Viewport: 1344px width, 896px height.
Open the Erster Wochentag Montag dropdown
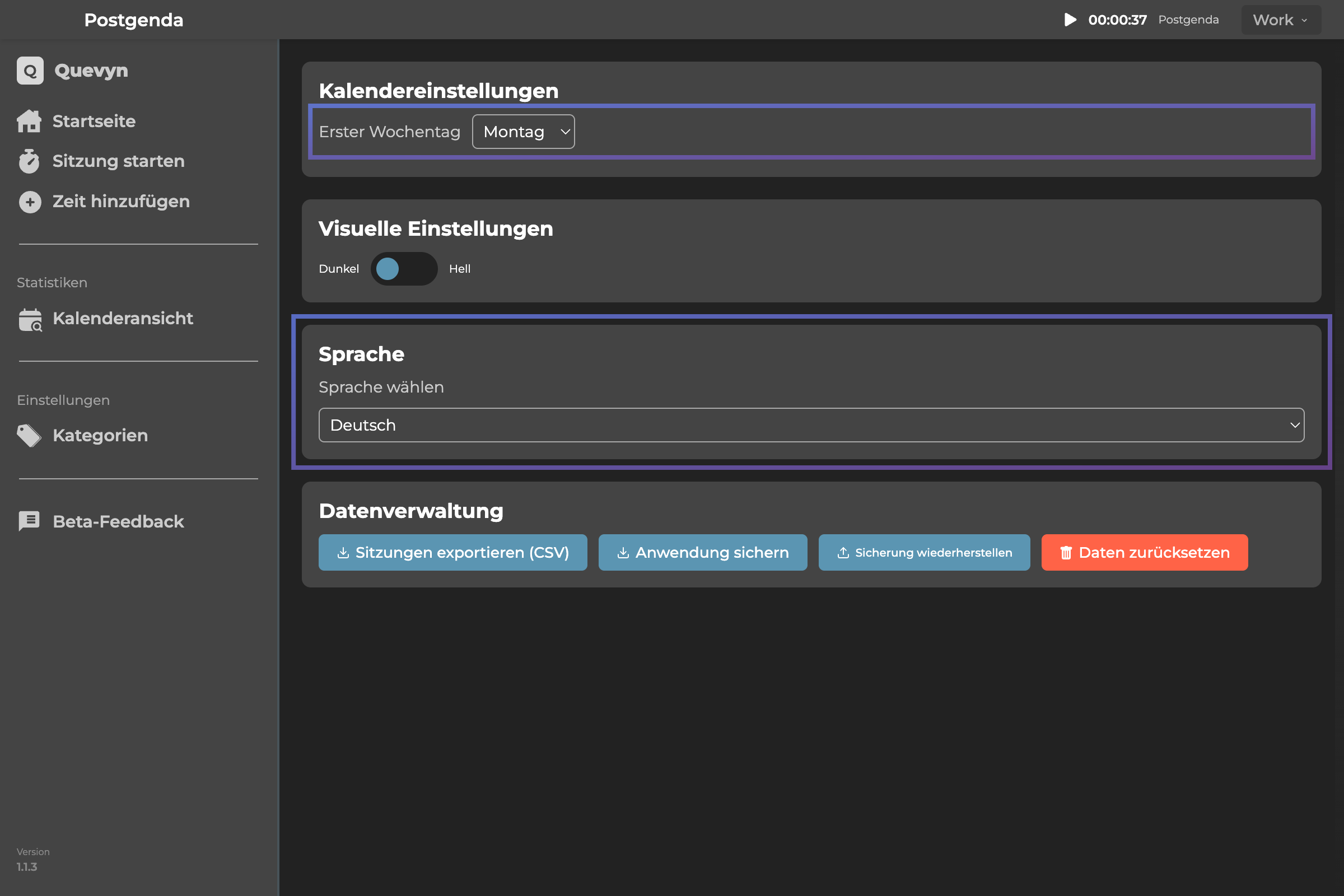524,132
